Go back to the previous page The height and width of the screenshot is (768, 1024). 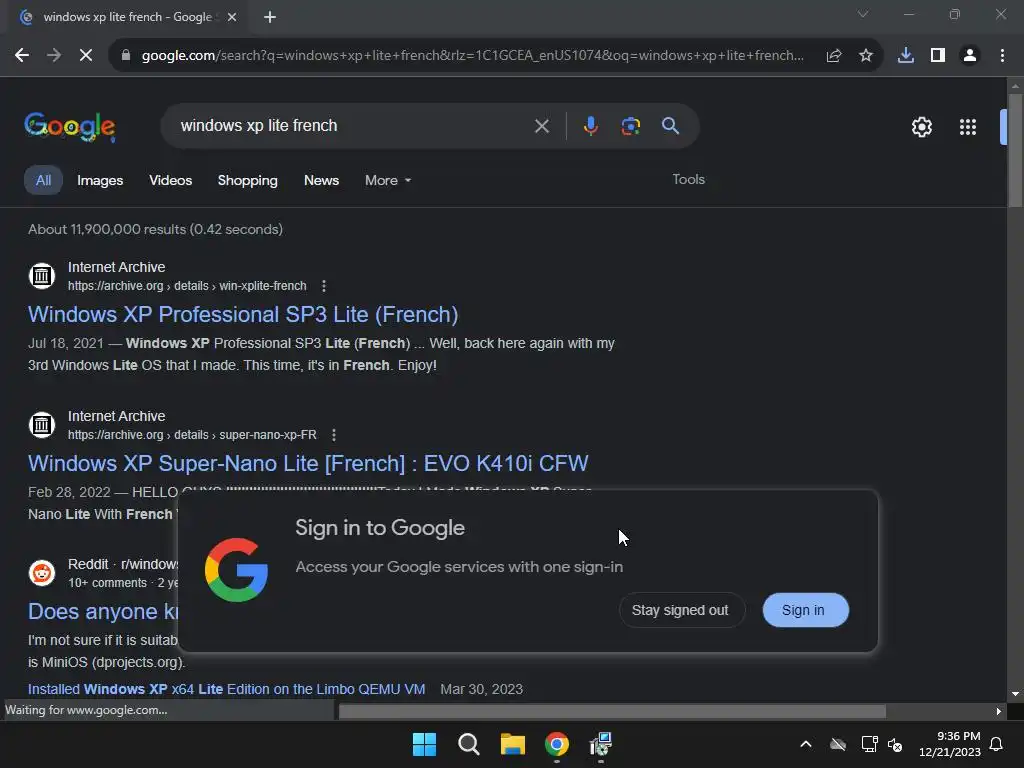tap(22, 56)
